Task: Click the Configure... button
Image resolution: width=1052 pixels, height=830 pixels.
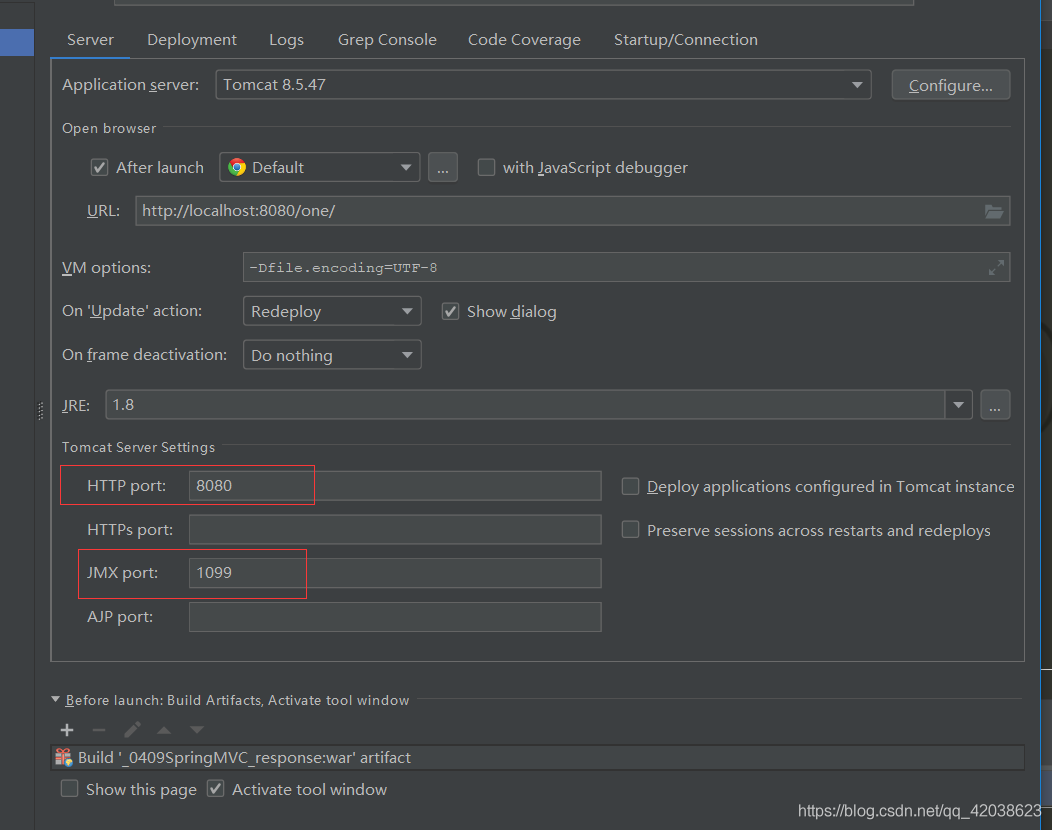Action: pos(951,85)
